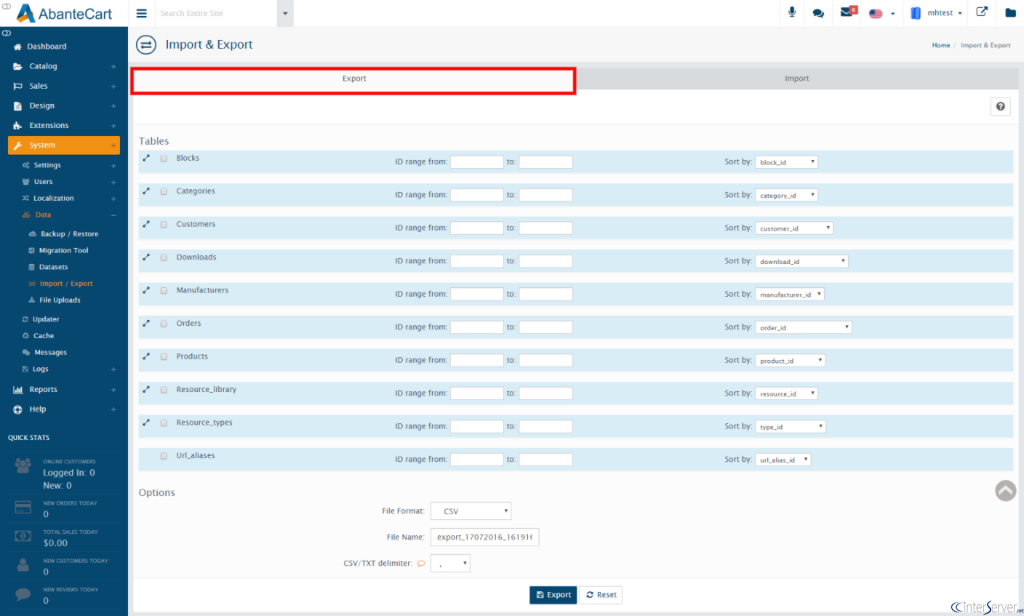The image size is (1024, 616).
Task: Click the File Name input field
Action: point(485,537)
